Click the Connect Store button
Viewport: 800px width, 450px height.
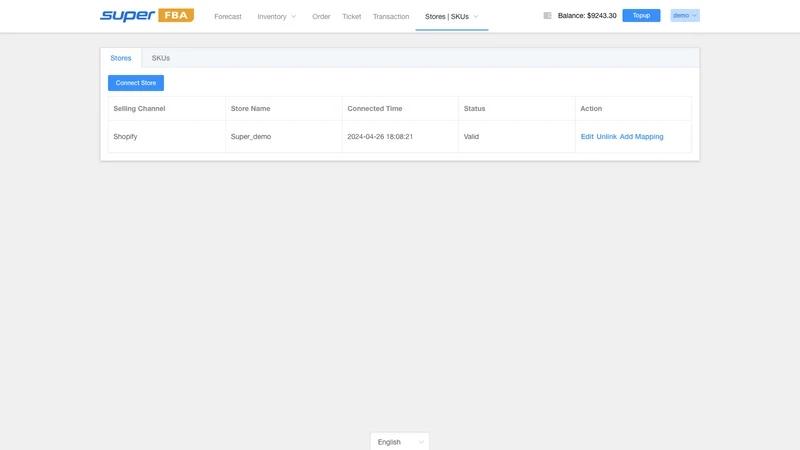[x=136, y=83]
